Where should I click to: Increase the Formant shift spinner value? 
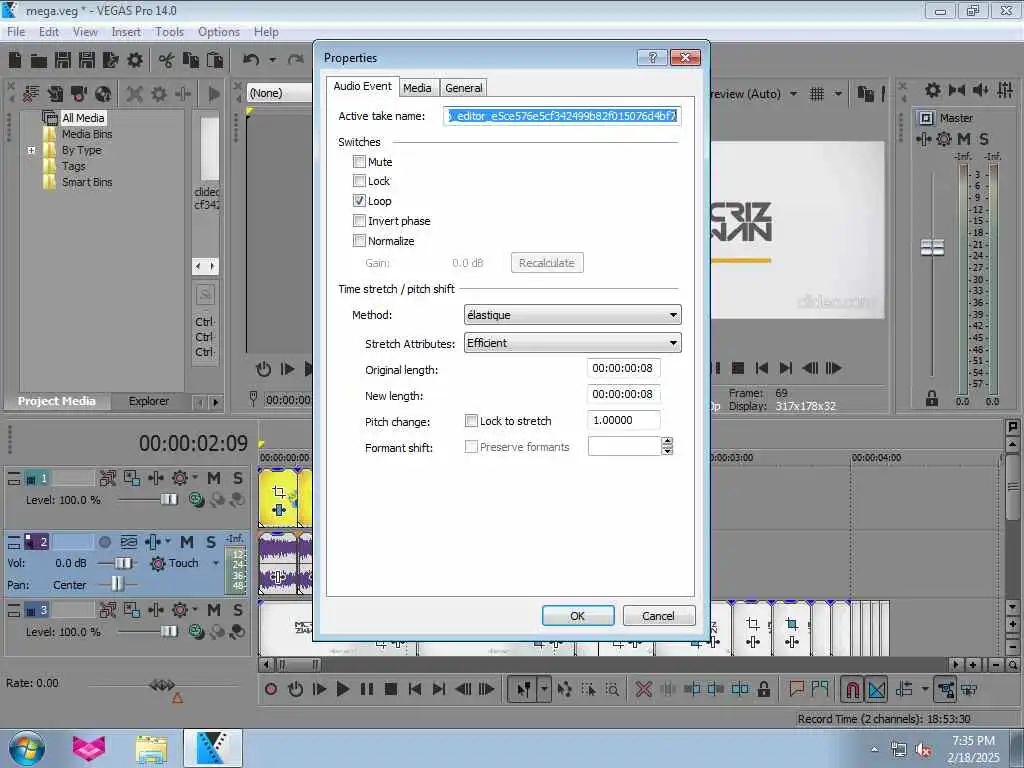[x=667, y=442]
